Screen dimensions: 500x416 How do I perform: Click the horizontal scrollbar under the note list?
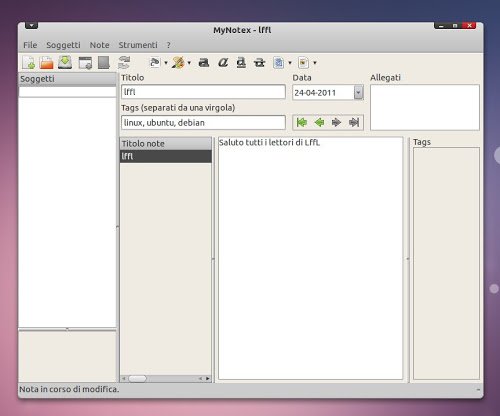click(166, 378)
